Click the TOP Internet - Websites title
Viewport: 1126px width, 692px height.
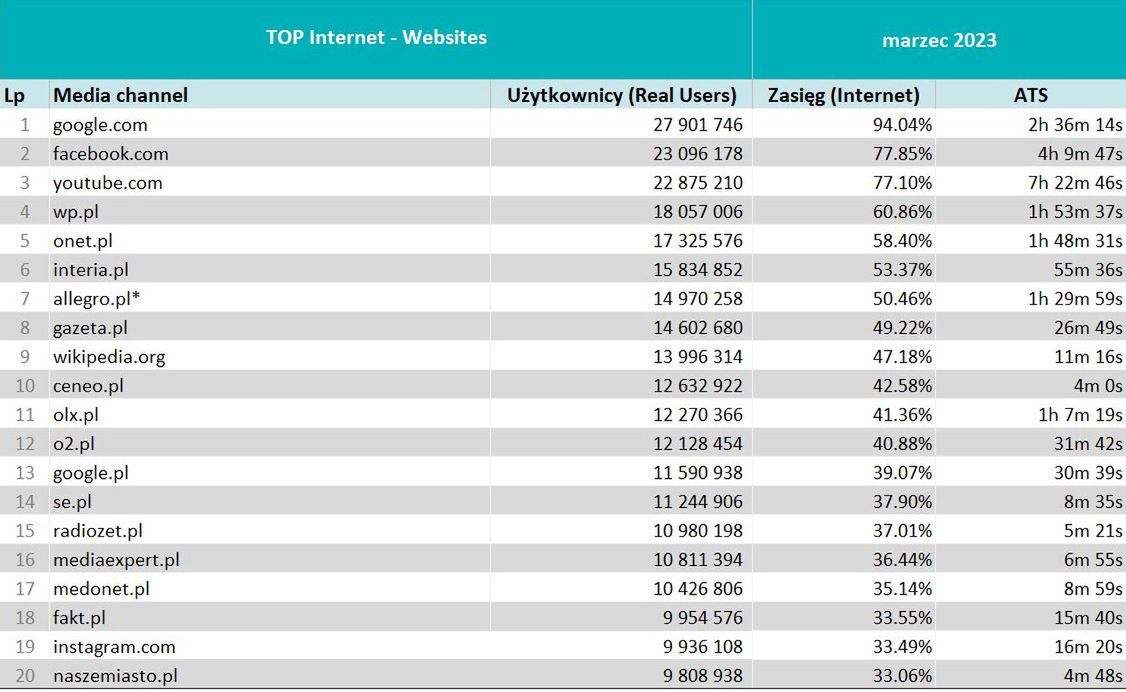[376, 38]
